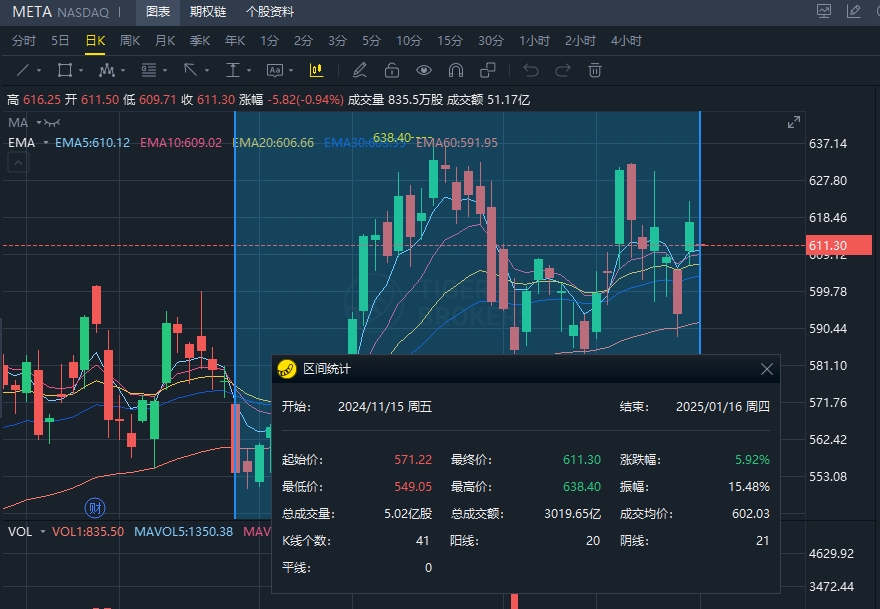
Task: Select the 5日 timeframe
Action: 60,40
